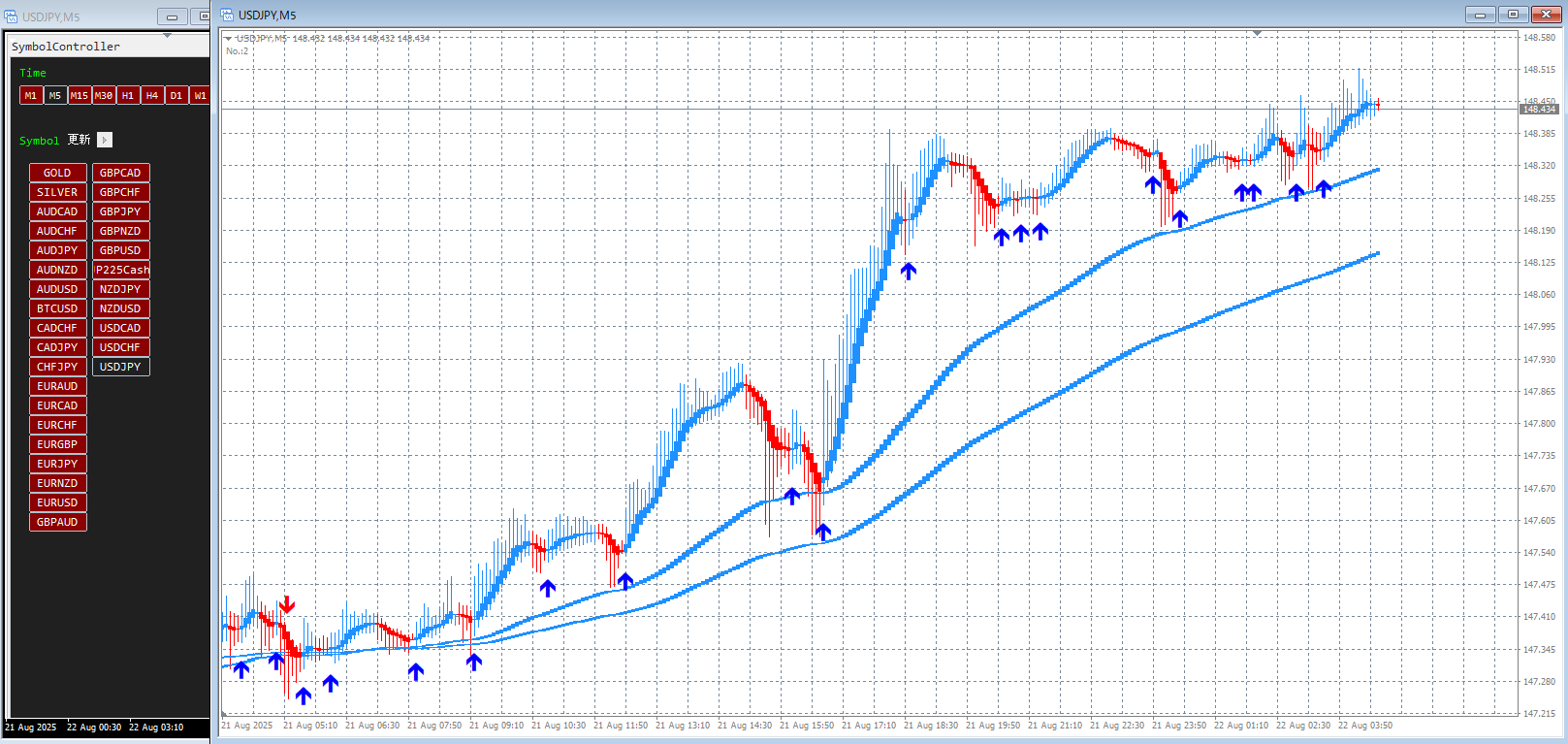This screenshot has height=744, width=1568.
Task: Minimize the left SymbolController chart window
Action: pyautogui.click(x=172, y=16)
